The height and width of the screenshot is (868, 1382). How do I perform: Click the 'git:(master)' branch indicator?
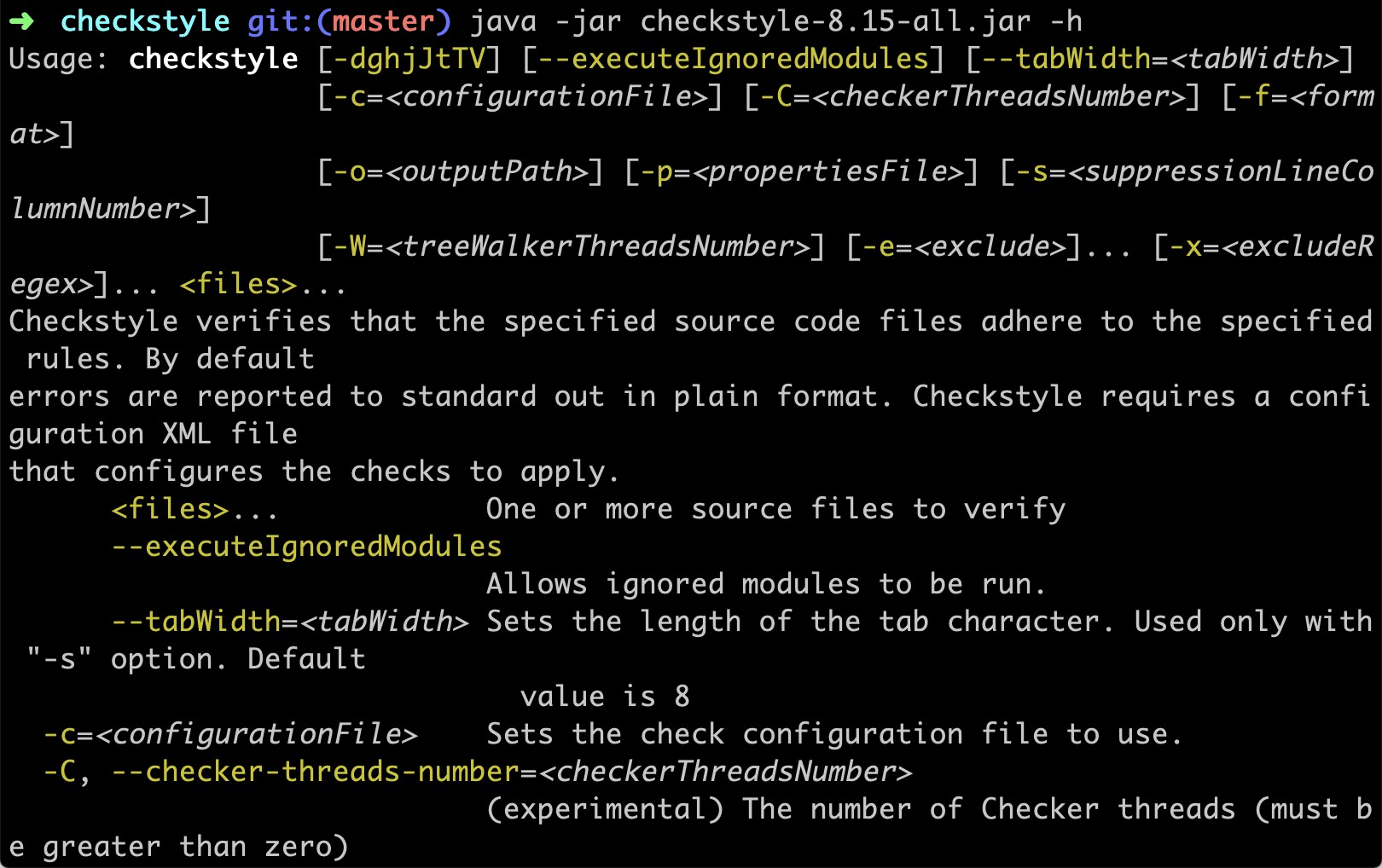349,21
